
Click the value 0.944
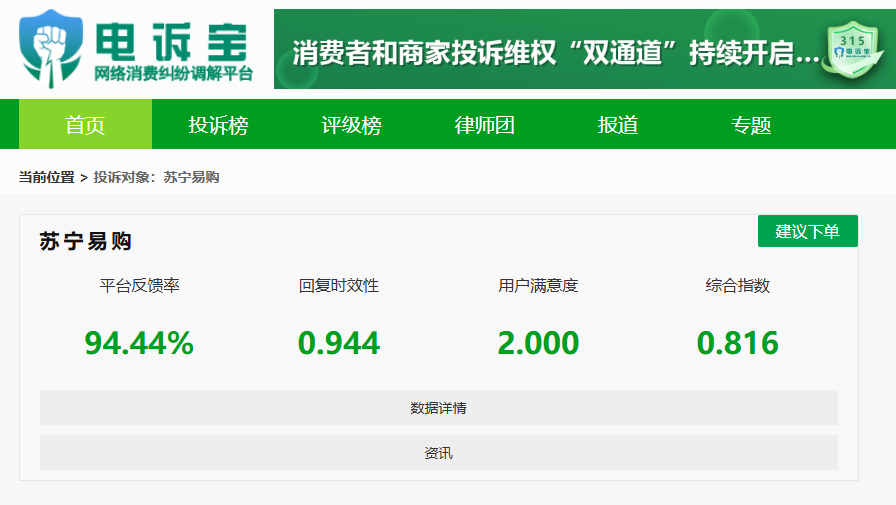pos(339,343)
